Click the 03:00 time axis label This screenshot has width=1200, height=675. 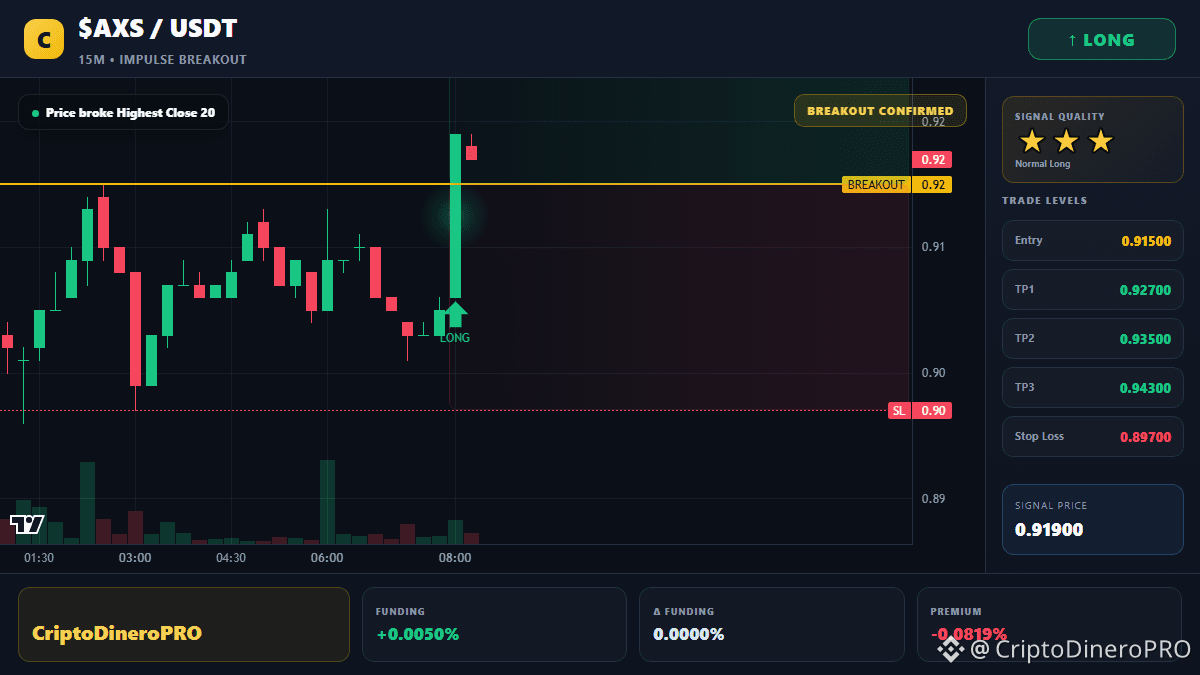tap(135, 558)
